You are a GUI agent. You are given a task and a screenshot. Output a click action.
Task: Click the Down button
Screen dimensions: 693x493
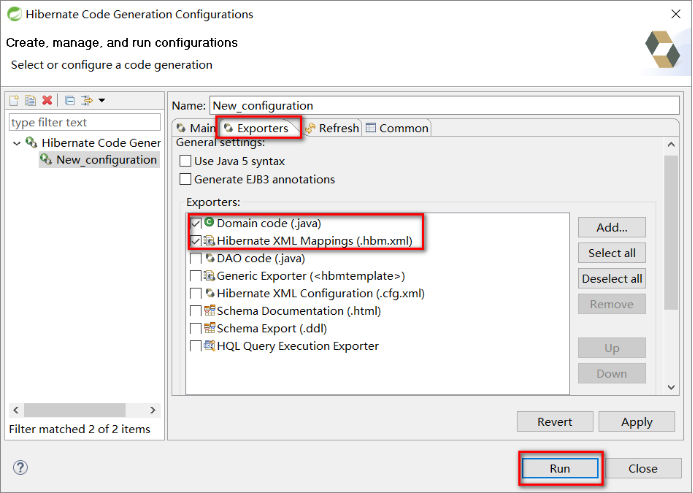coord(612,374)
